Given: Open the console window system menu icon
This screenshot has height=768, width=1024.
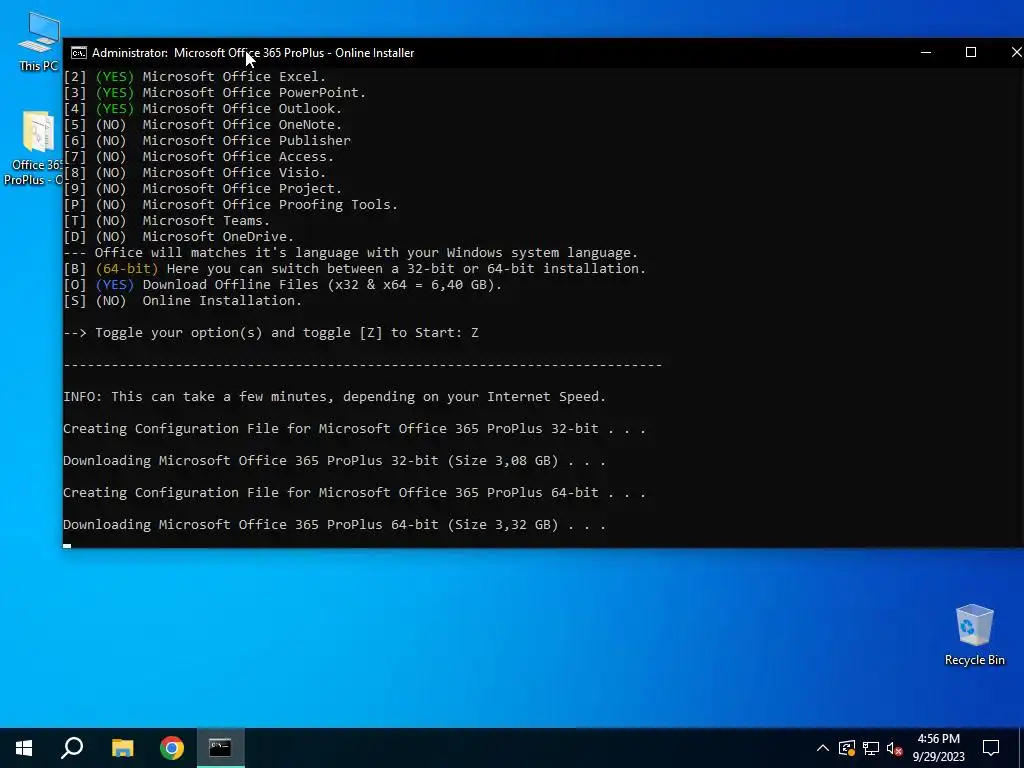Looking at the screenshot, I should pyautogui.click(x=79, y=53).
